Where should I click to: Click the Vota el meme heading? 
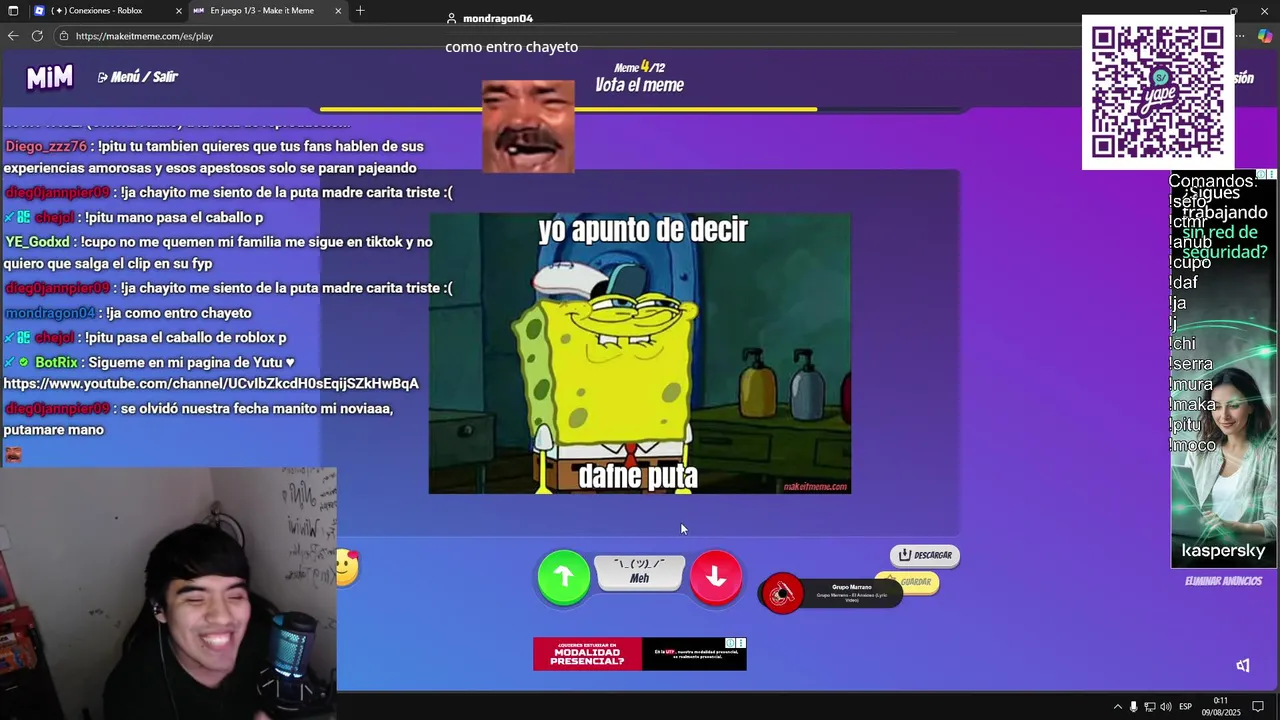coord(639,86)
